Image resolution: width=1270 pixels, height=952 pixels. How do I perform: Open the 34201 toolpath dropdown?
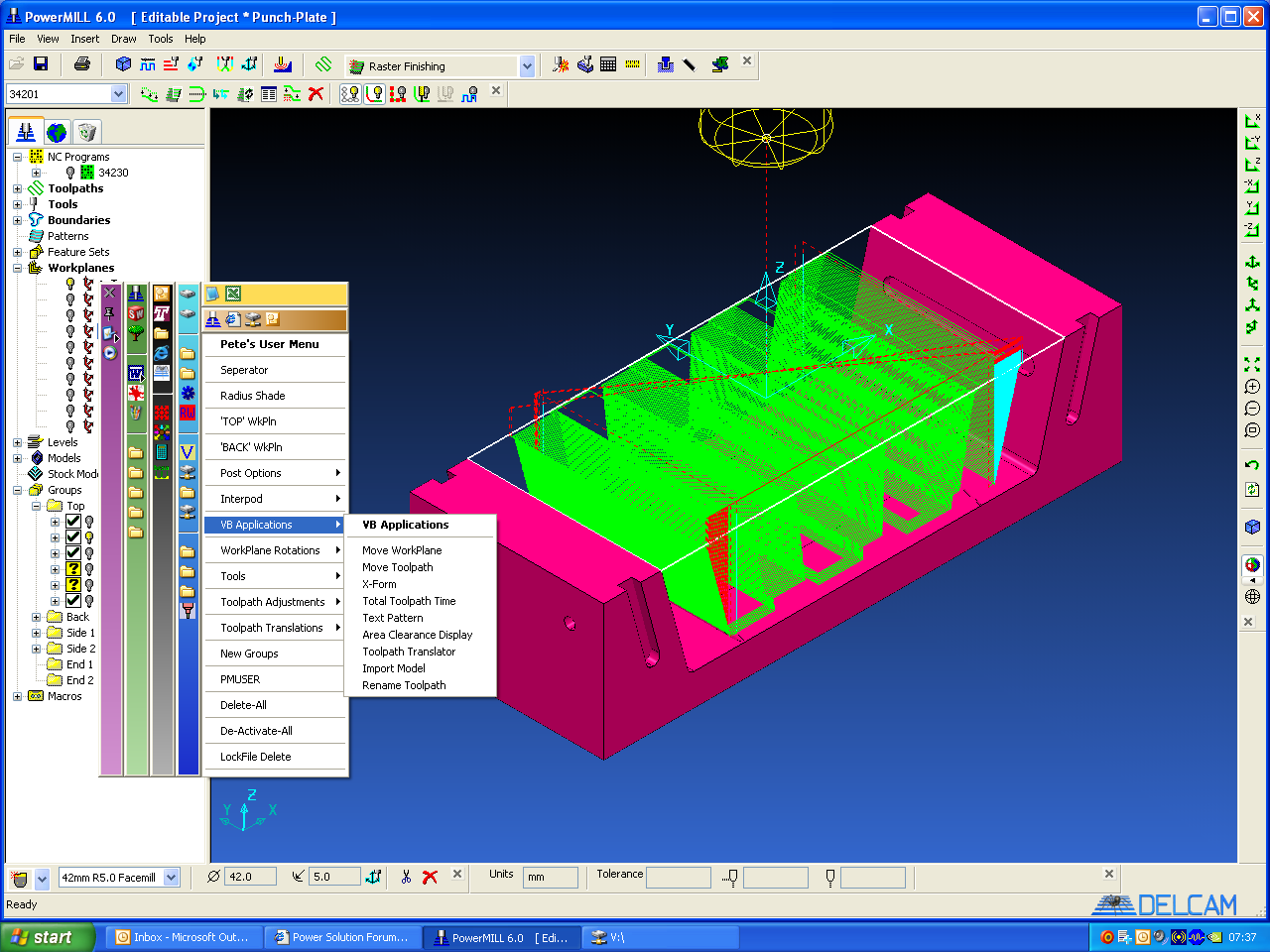coord(118,94)
